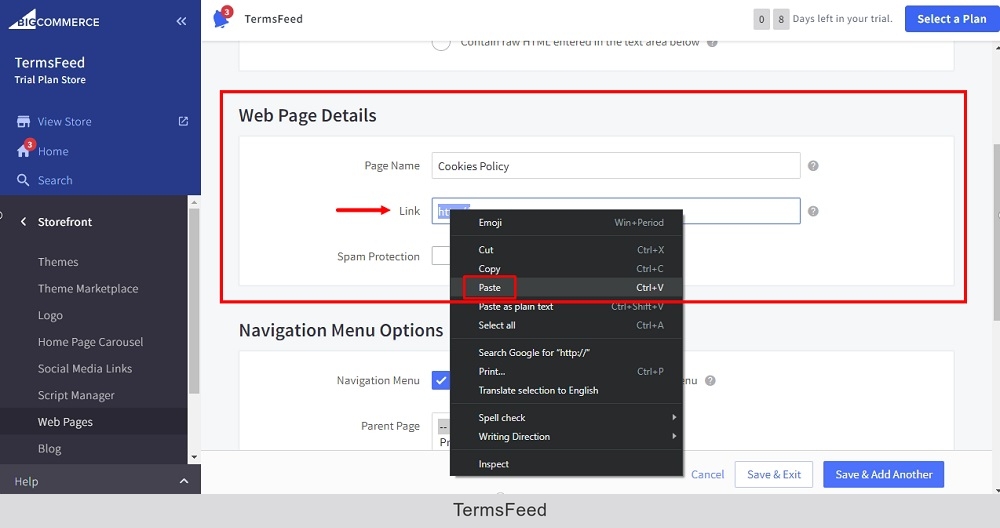Click the Days left in your trial text
The height and width of the screenshot is (528, 1000).
click(x=842, y=19)
